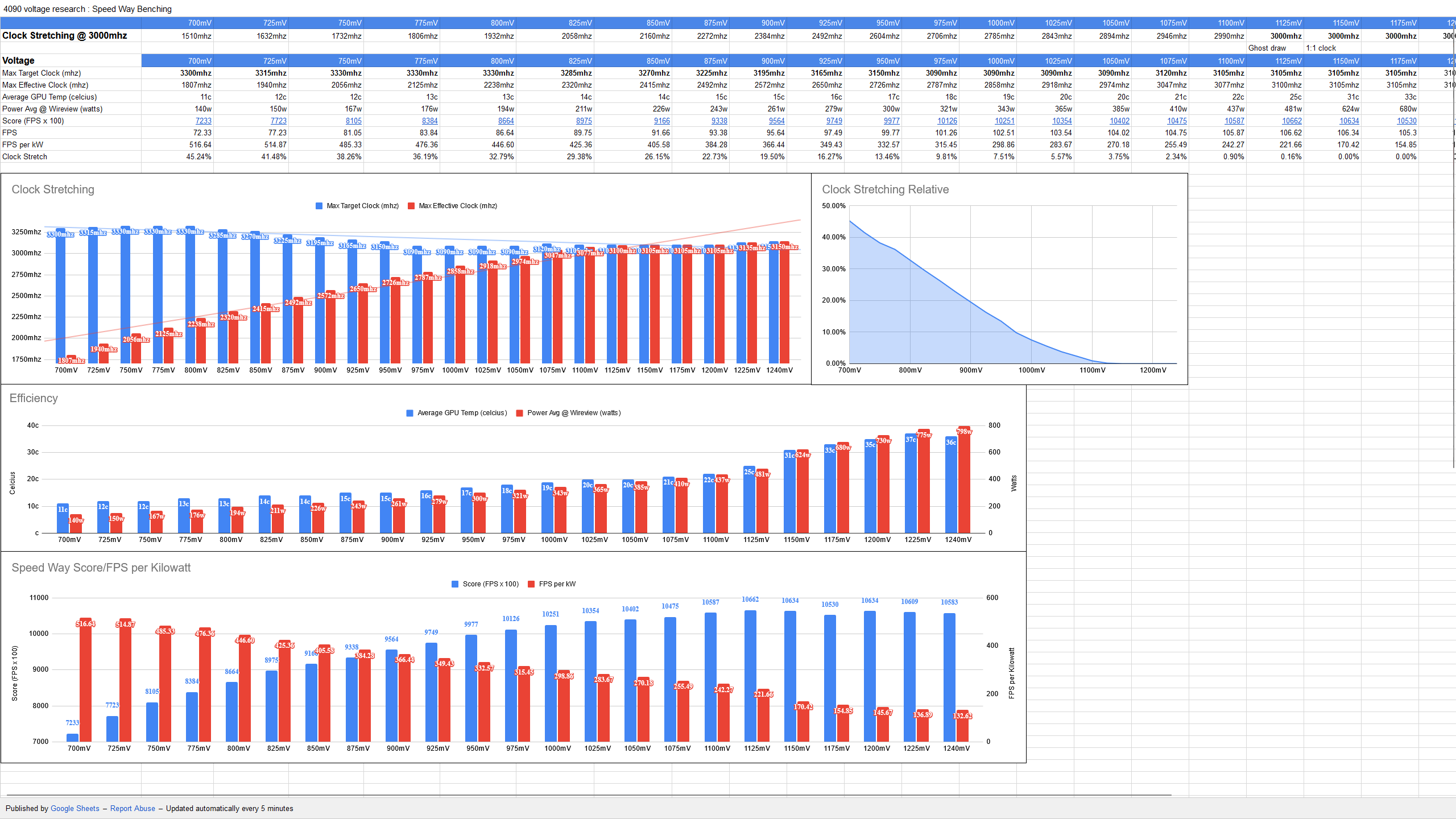Click red Max Effective Clock legend swatch
The image size is (1456, 819).
click(411, 206)
